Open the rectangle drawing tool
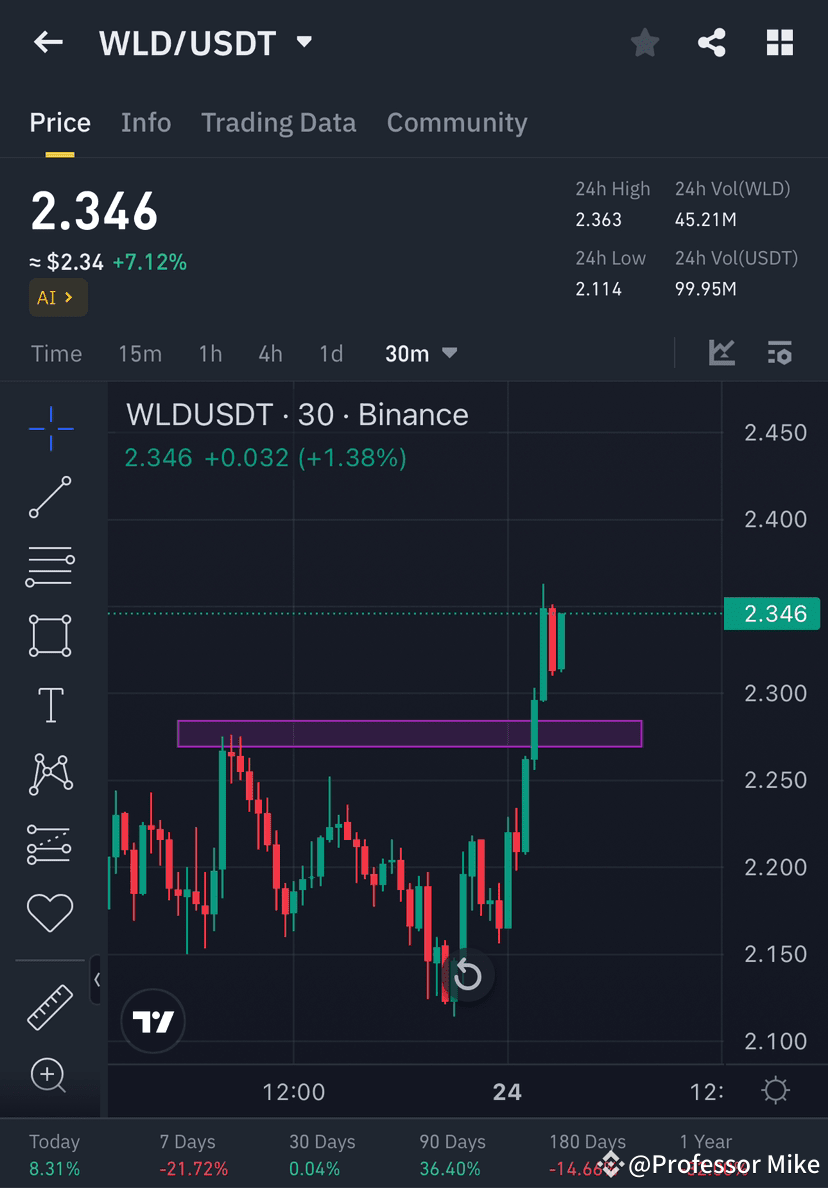The width and height of the screenshot is (828, 1188). tap(50, 636)
